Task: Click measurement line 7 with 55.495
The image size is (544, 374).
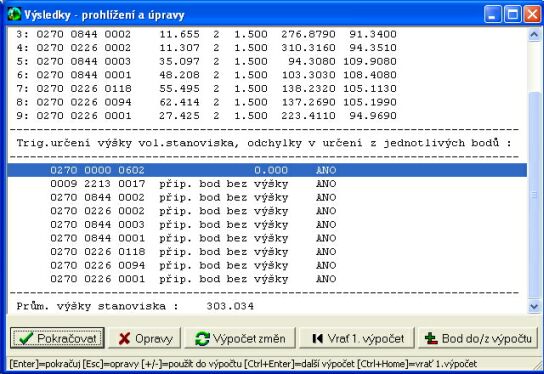Action: point(267,89)
